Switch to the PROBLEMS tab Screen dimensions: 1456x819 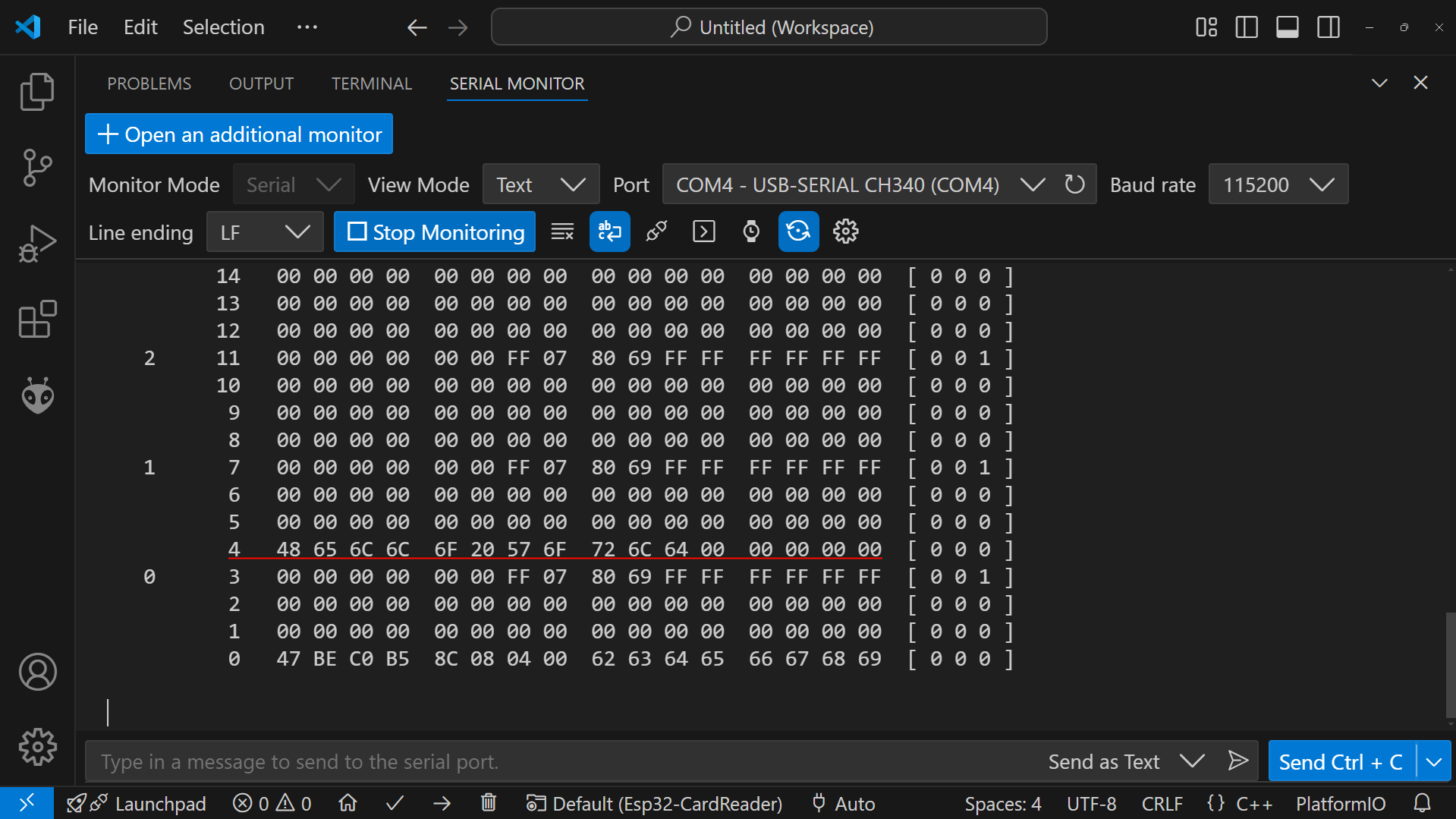149,83
